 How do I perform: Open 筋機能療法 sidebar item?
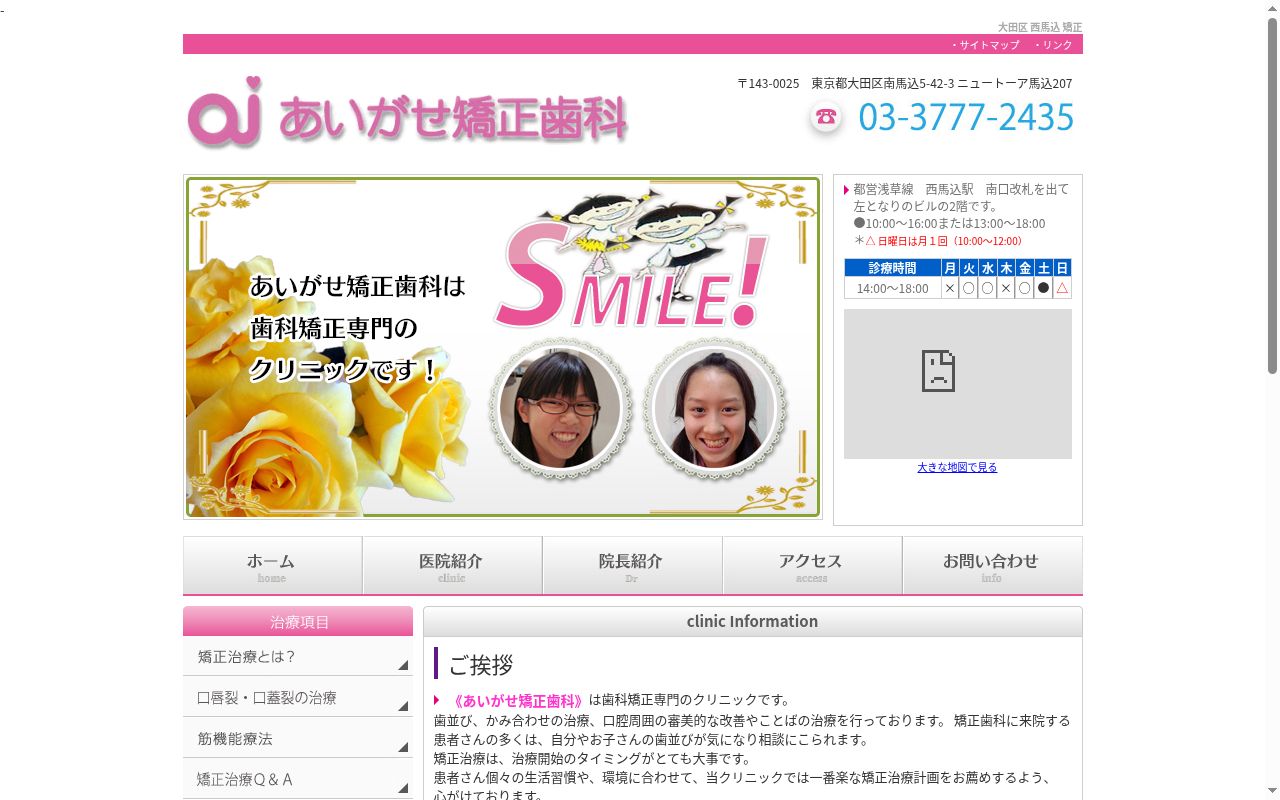tap(298, 738)
